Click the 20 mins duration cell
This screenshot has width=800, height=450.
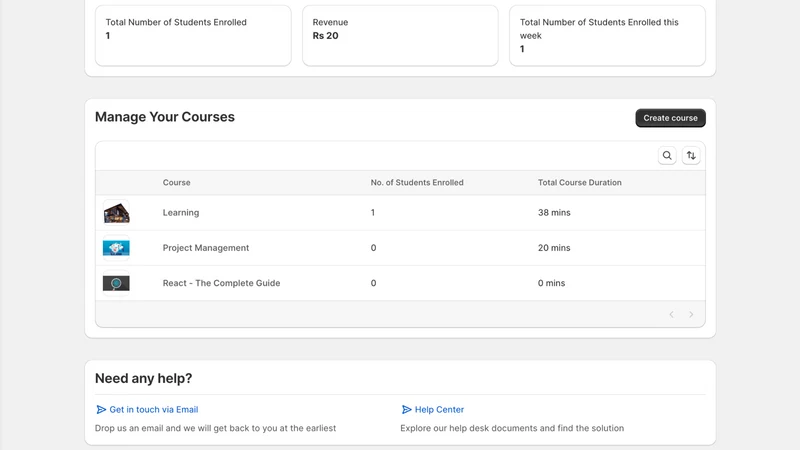pos(554,248)
